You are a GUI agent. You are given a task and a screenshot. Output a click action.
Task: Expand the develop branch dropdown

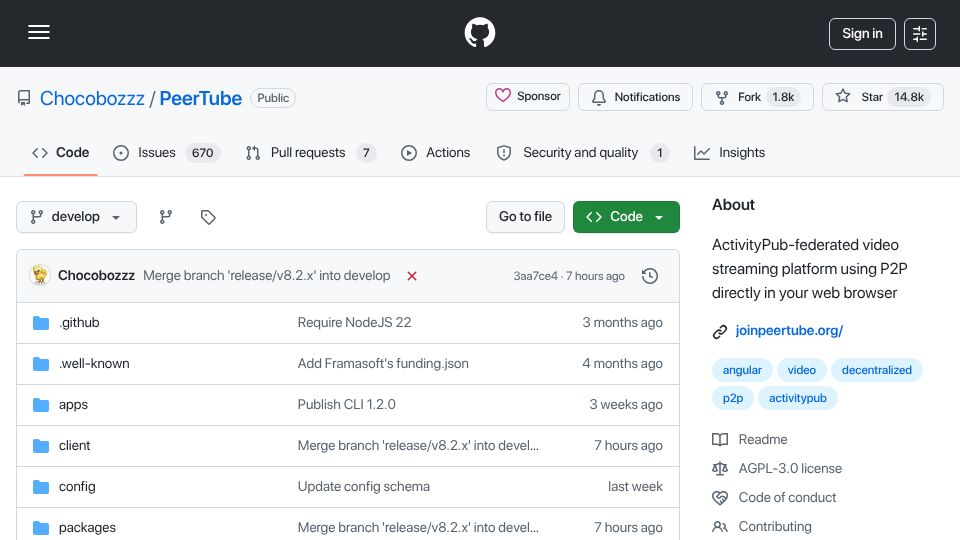point(77,217)
